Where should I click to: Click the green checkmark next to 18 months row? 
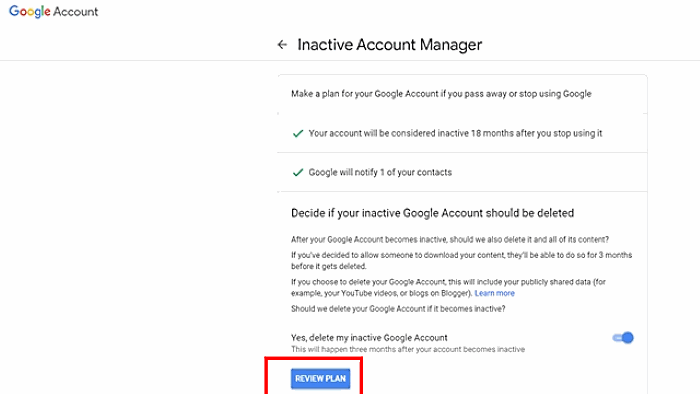298,133
